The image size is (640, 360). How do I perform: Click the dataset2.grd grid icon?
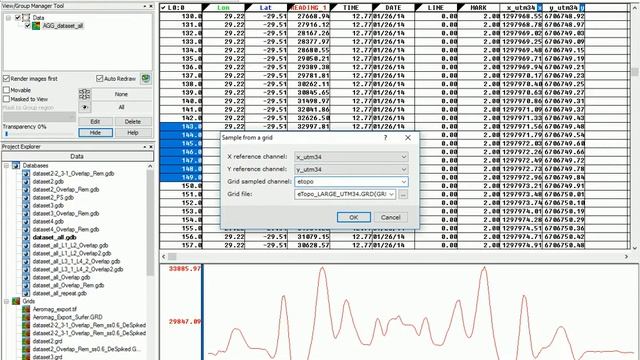click(x=26, y=341)
